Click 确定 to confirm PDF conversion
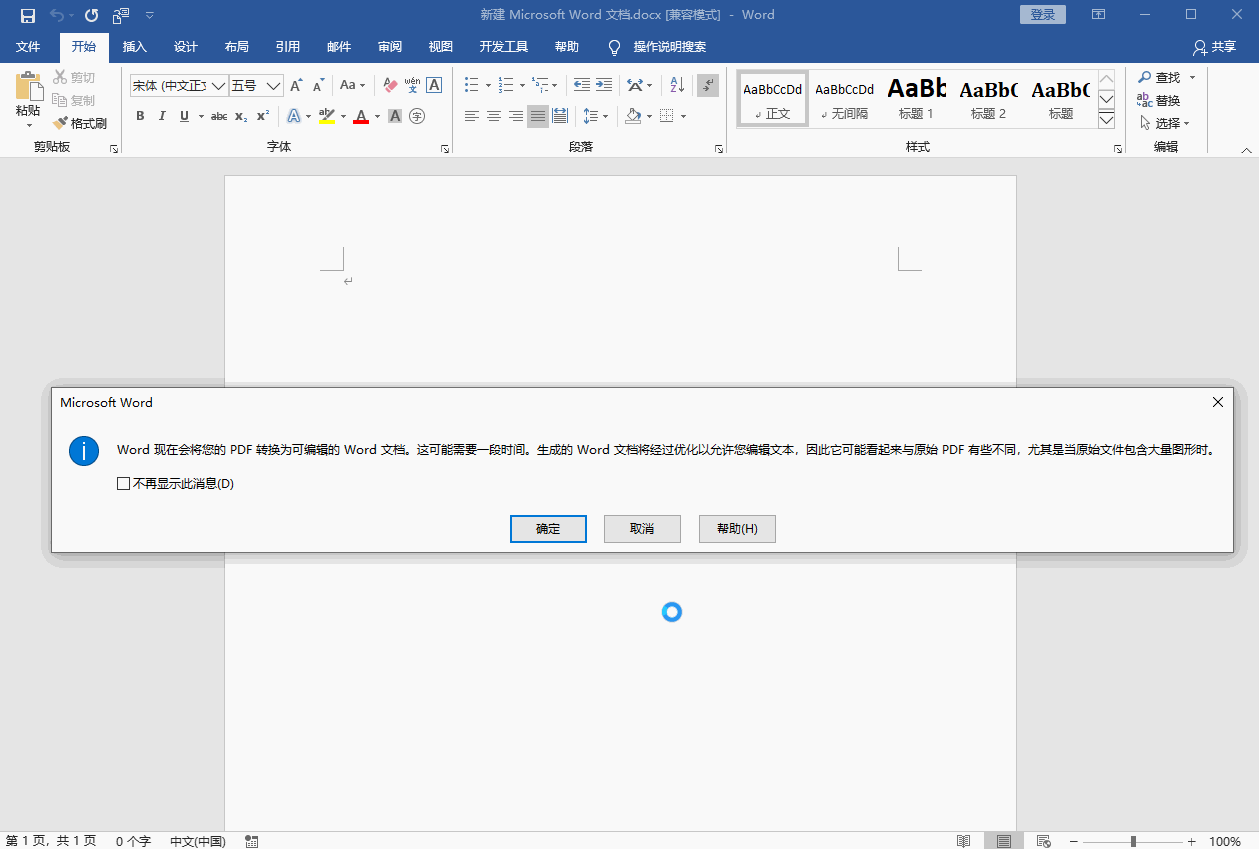Image resolution: width=1259 pixels, height=849 pixels. pos(548,528)
